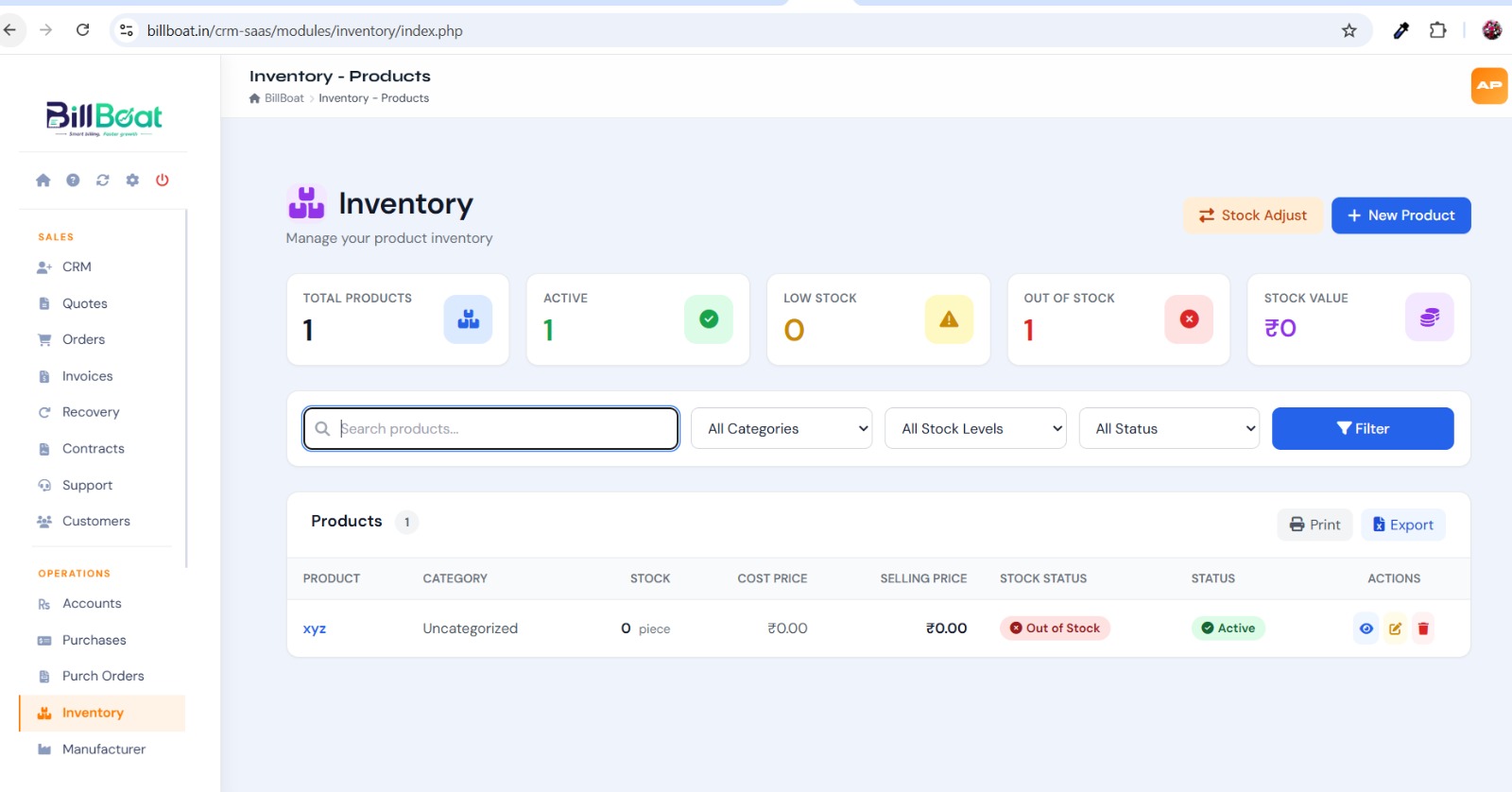Click the Stock Value coins icon
Viewport: 1512px width, 792px height.
pos(1430,318)
